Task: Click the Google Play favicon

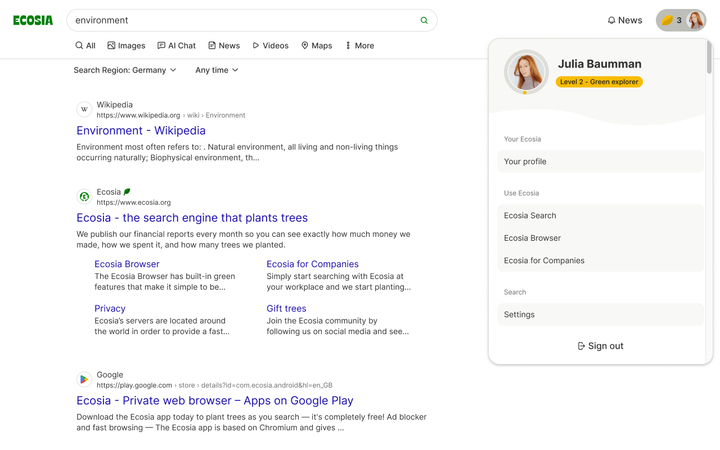Action: pos(84,379)
